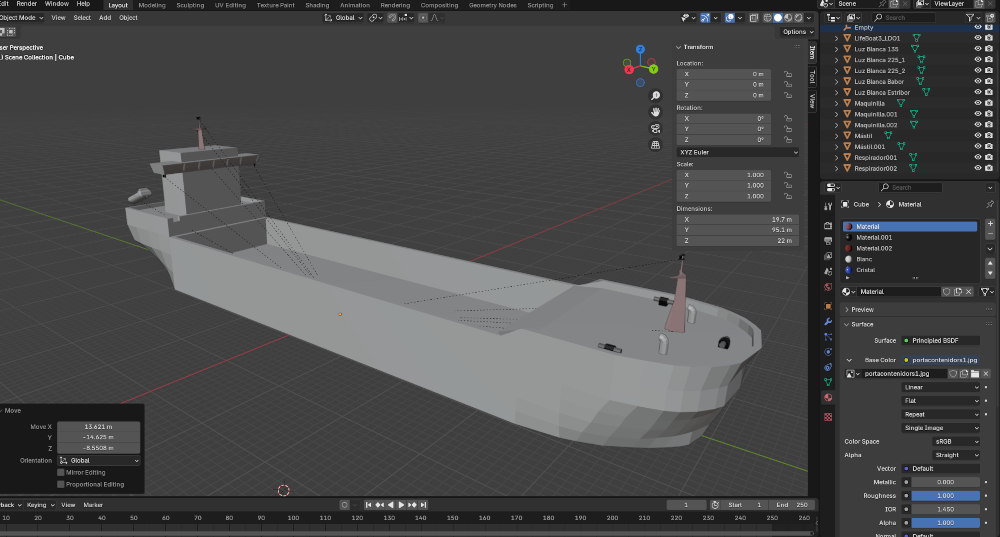Switch to Shading workspace tab
Viewport: 1000px width, 537px height.
coord(317,5)
